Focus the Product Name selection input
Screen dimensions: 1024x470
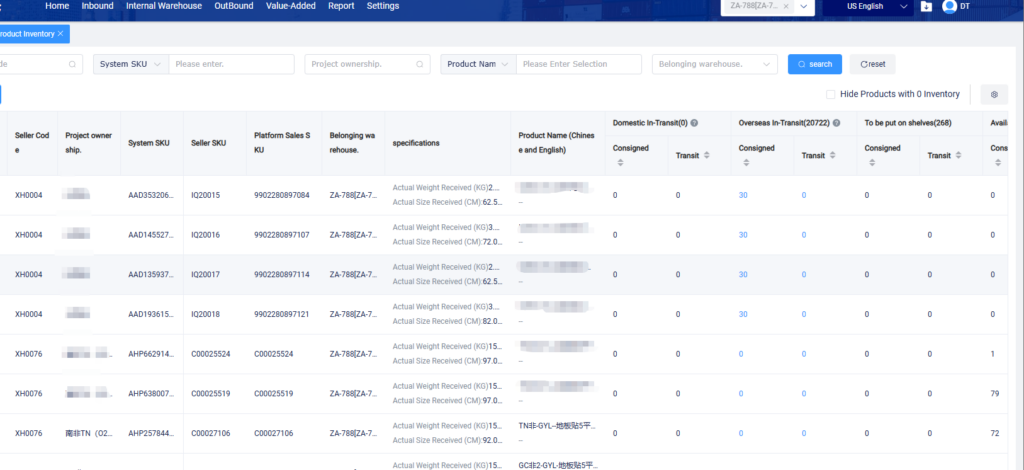[579, 64]
